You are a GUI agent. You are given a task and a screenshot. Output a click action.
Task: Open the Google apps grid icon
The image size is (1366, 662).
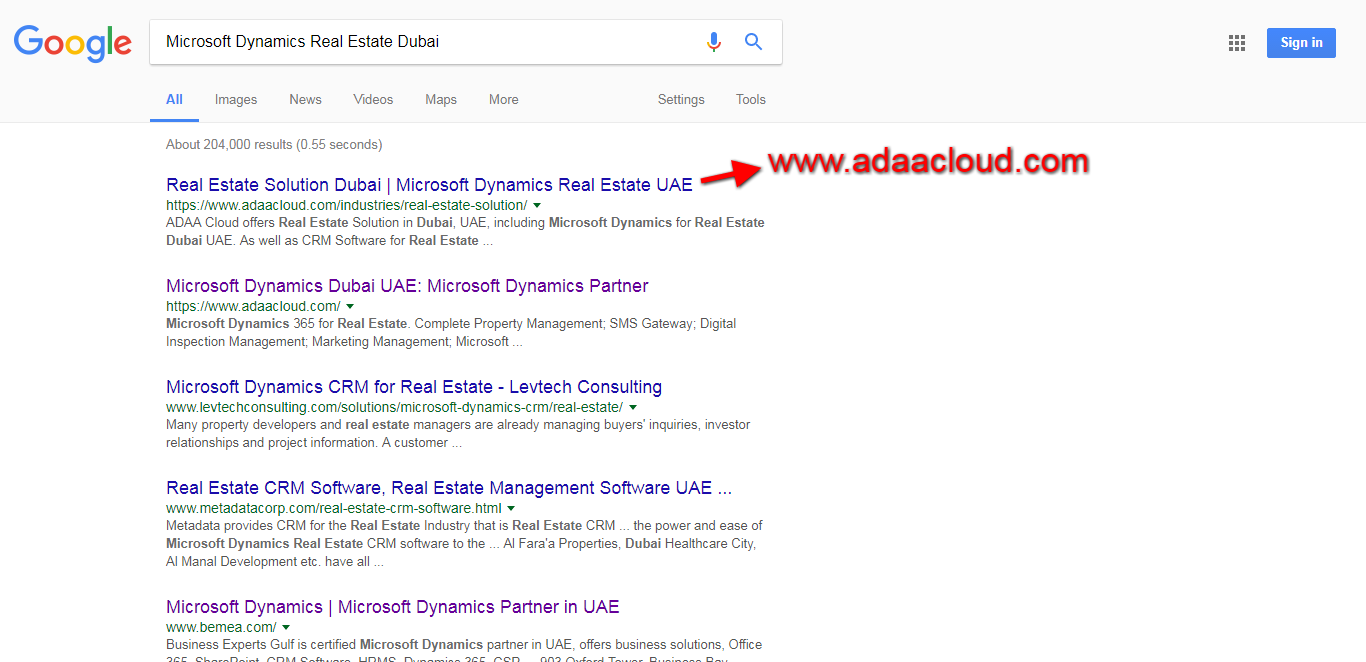pos(1237,43)
